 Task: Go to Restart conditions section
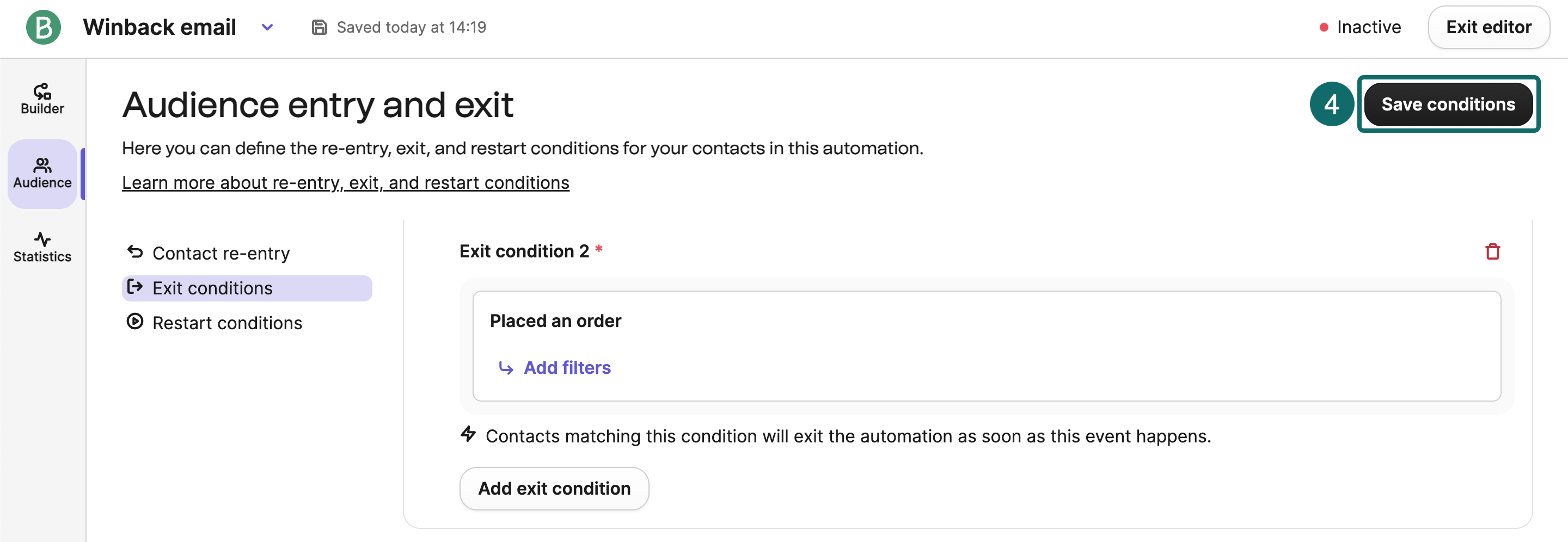tap(227, 323)
